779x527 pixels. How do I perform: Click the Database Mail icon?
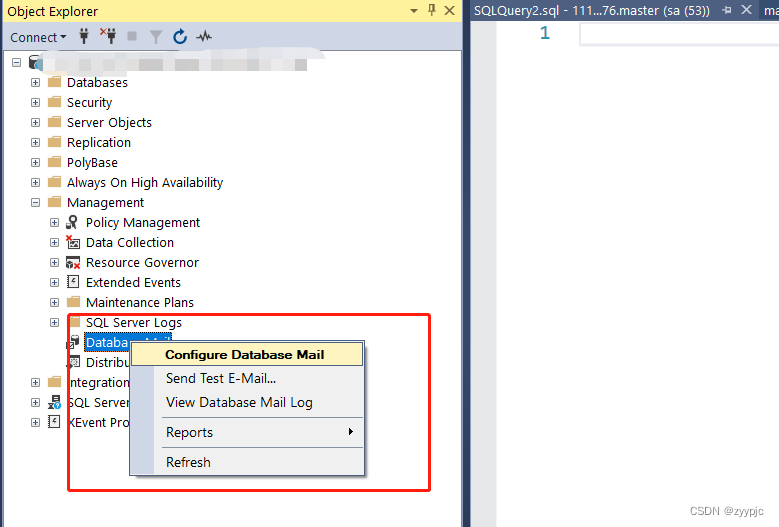coord(74,342)
